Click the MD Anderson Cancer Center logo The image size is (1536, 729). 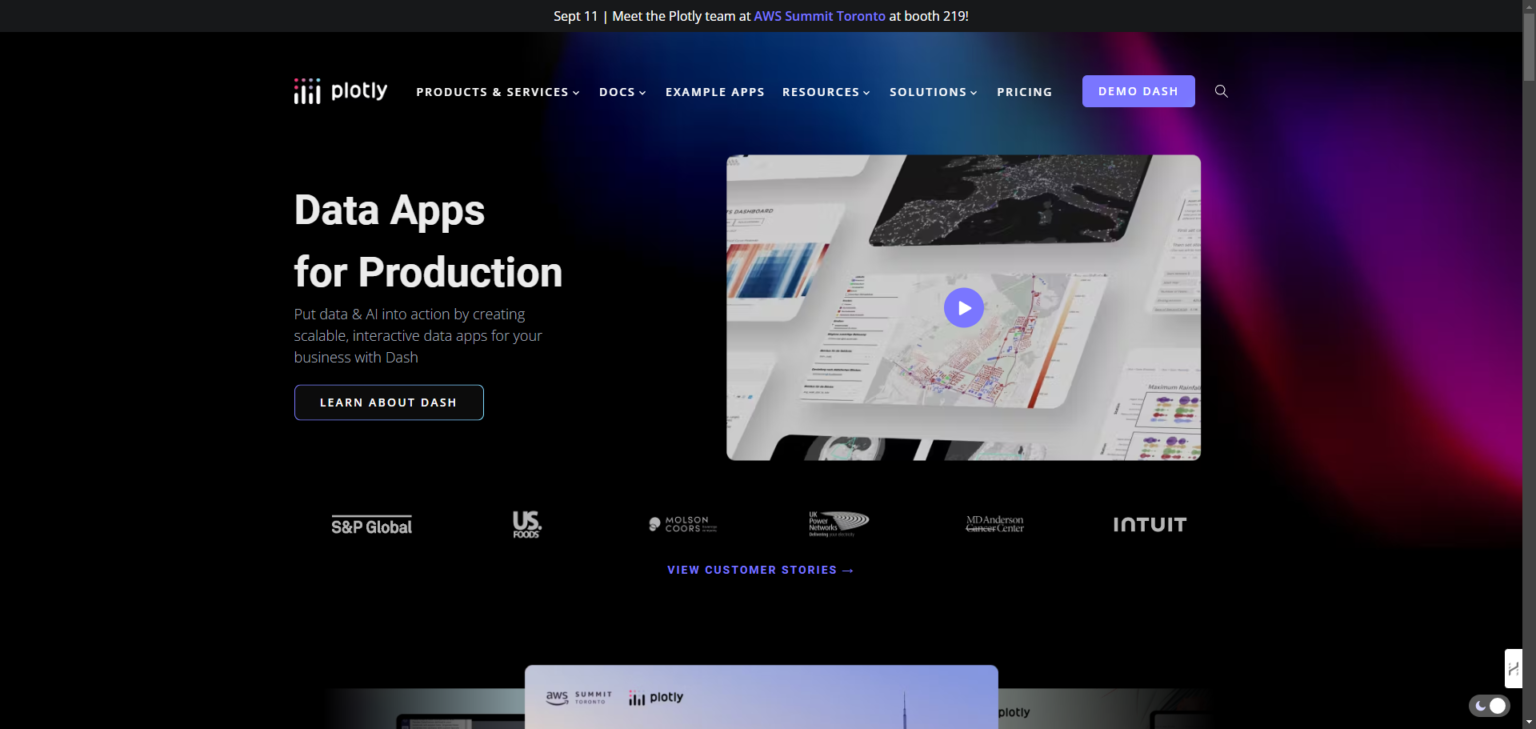coord(994,524)
